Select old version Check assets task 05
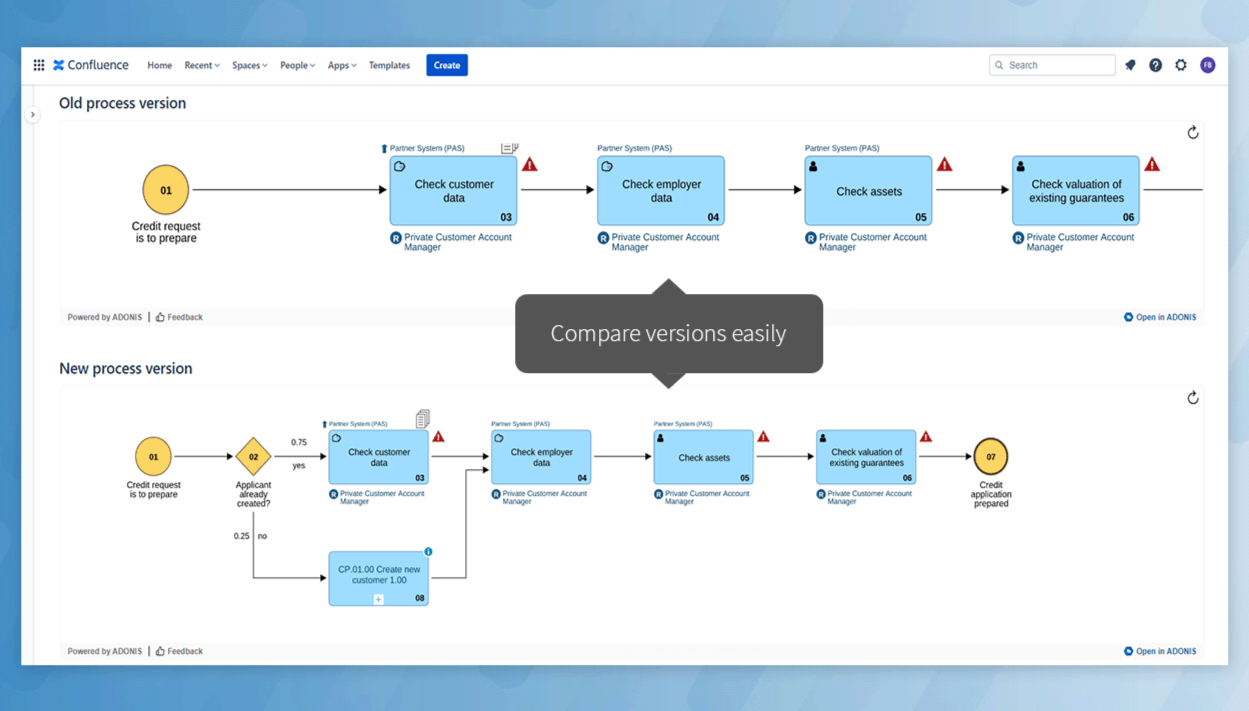Image resolution: width=1249 pixels, height=711 pixels. click(868, 190)
